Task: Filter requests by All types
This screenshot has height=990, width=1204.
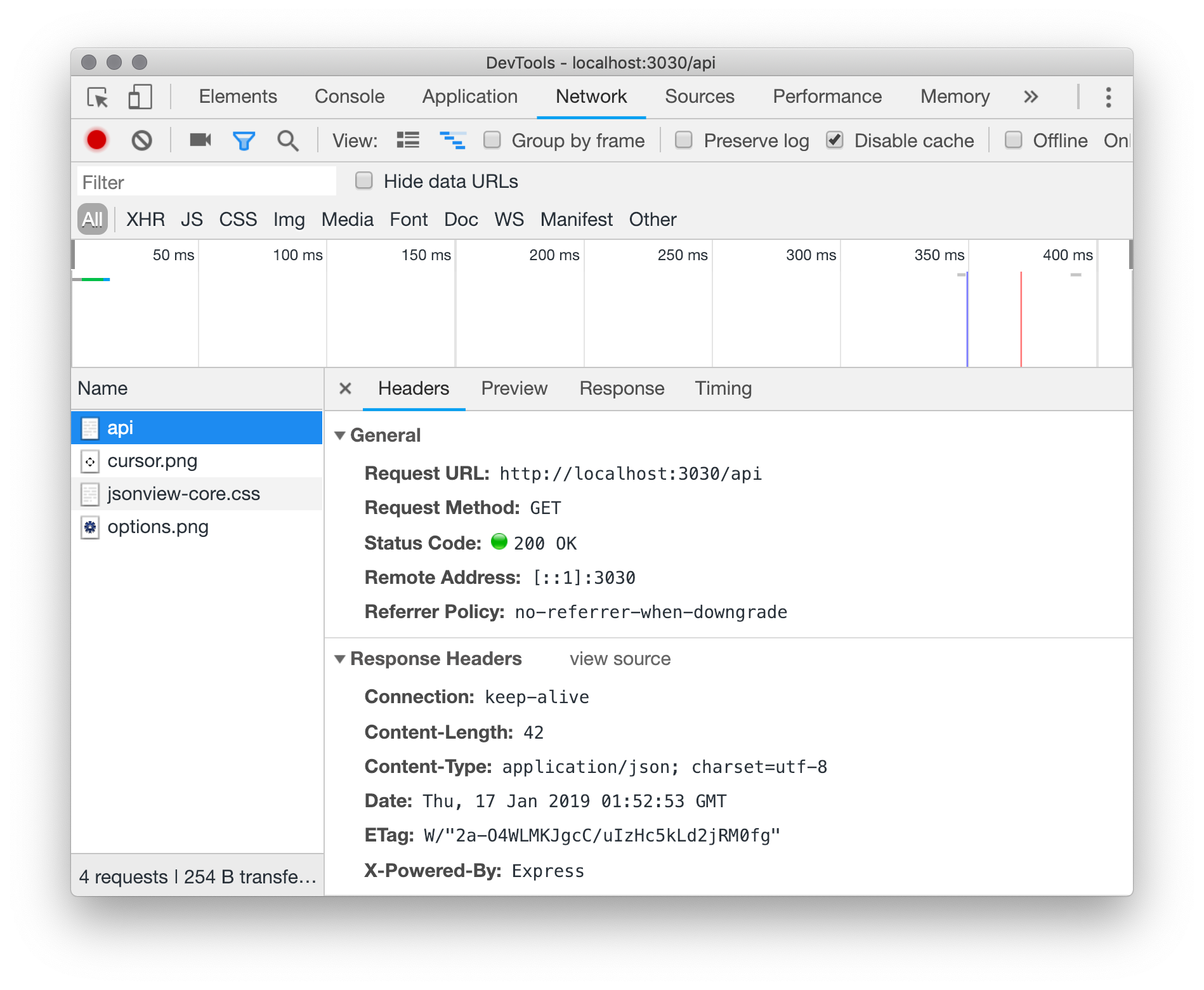Action: click(93, 220)
